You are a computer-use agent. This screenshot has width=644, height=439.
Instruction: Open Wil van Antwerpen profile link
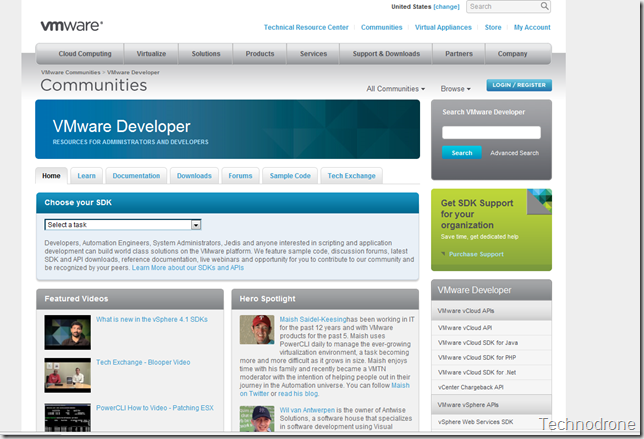click(307, 410)
